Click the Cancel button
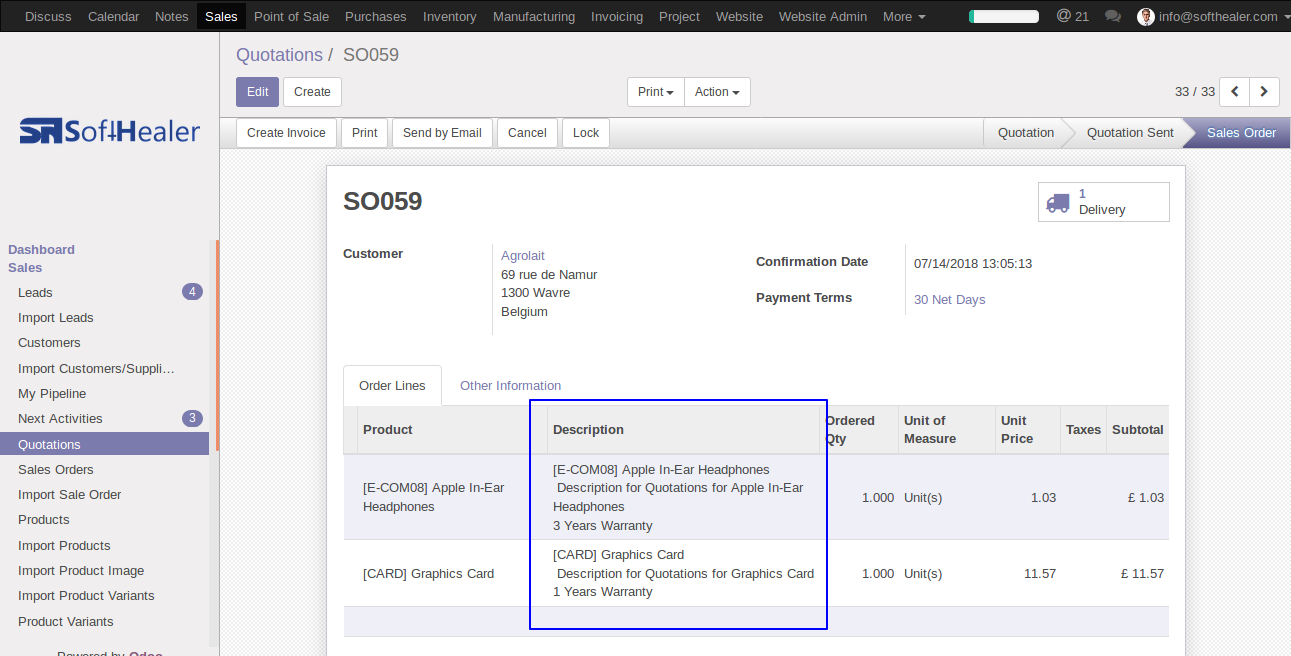The height and width of the screenshot is (656, 1291). pos(527,133)
